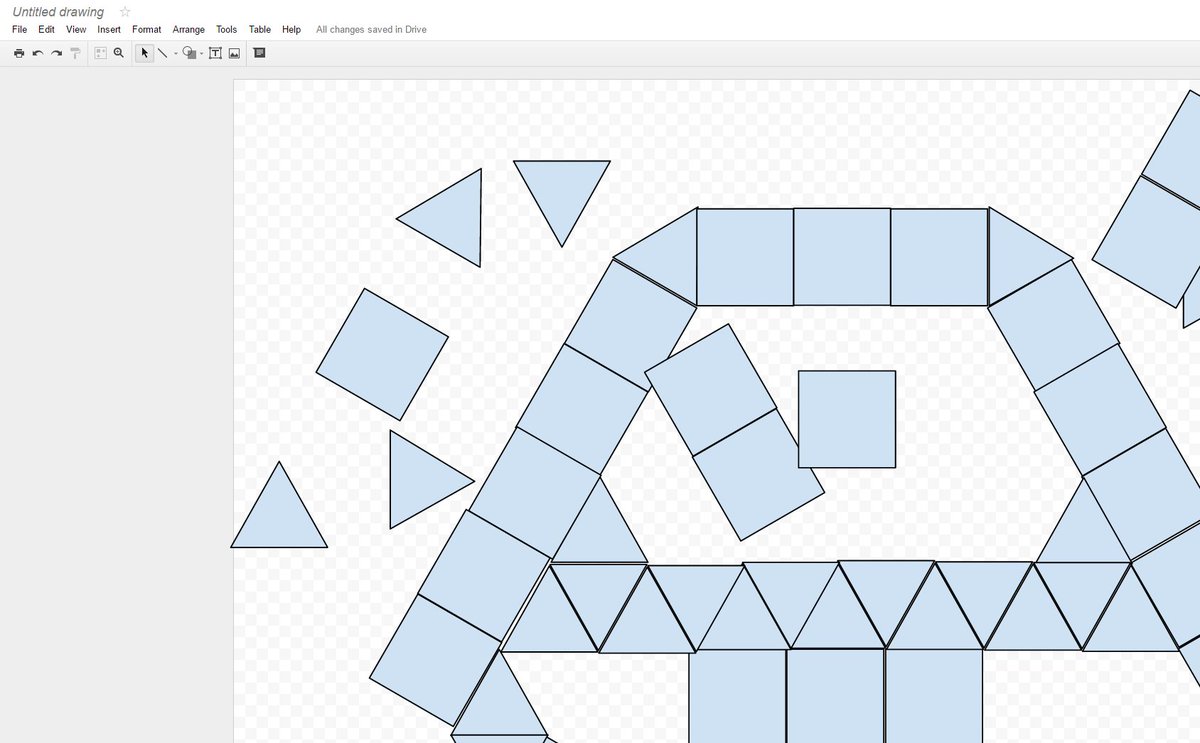The image size is (1200, 743).
Task: Select the lone upright square inside the ring
Action: coord(847,419)
